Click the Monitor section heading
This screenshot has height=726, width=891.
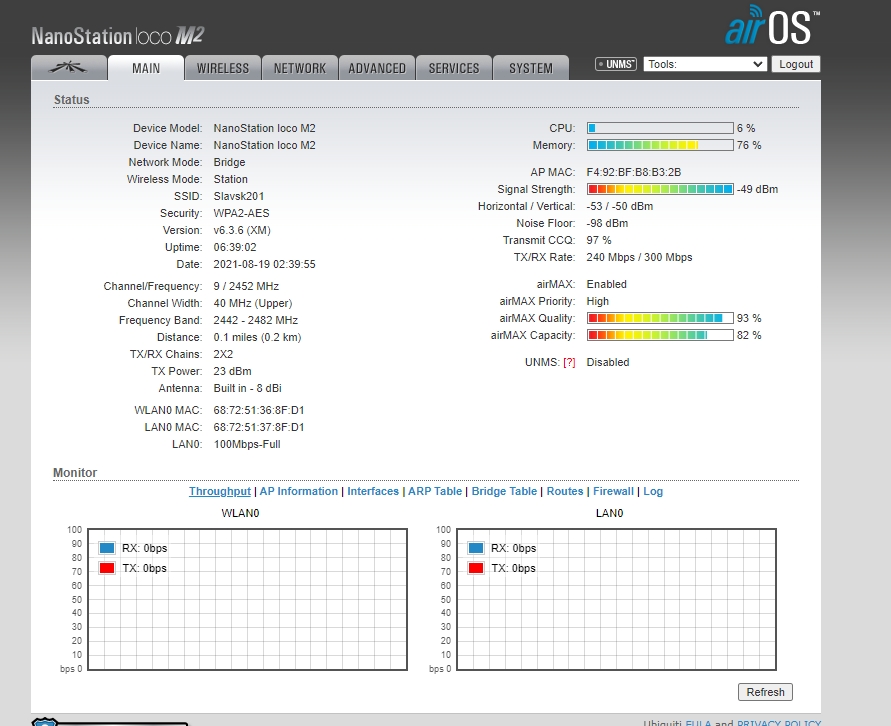[75, 473]
